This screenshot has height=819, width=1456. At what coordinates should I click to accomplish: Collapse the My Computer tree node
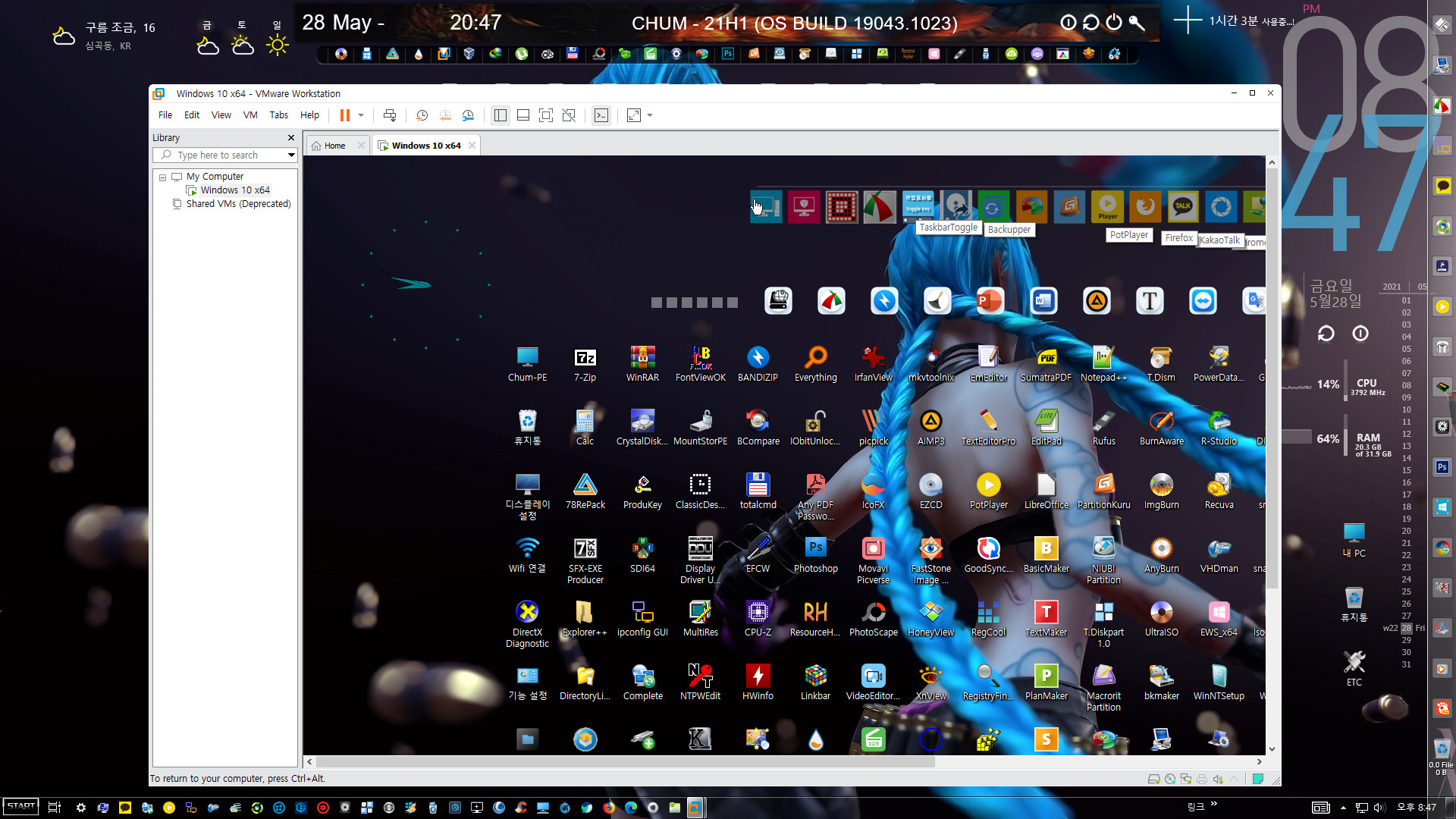point(162,177)
